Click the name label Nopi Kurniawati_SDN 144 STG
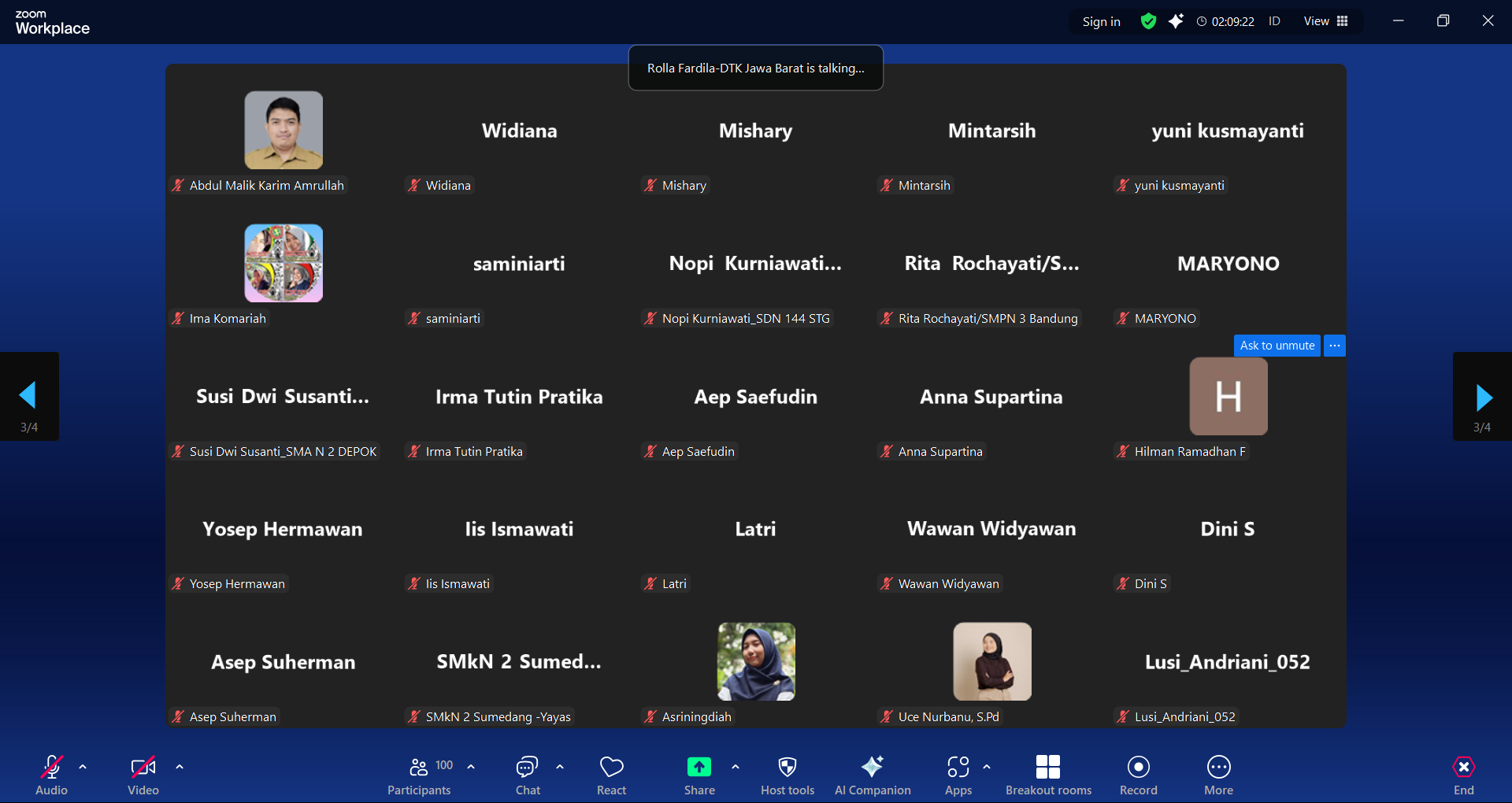Screen dimensions: 1512x803 pos(746,318)
